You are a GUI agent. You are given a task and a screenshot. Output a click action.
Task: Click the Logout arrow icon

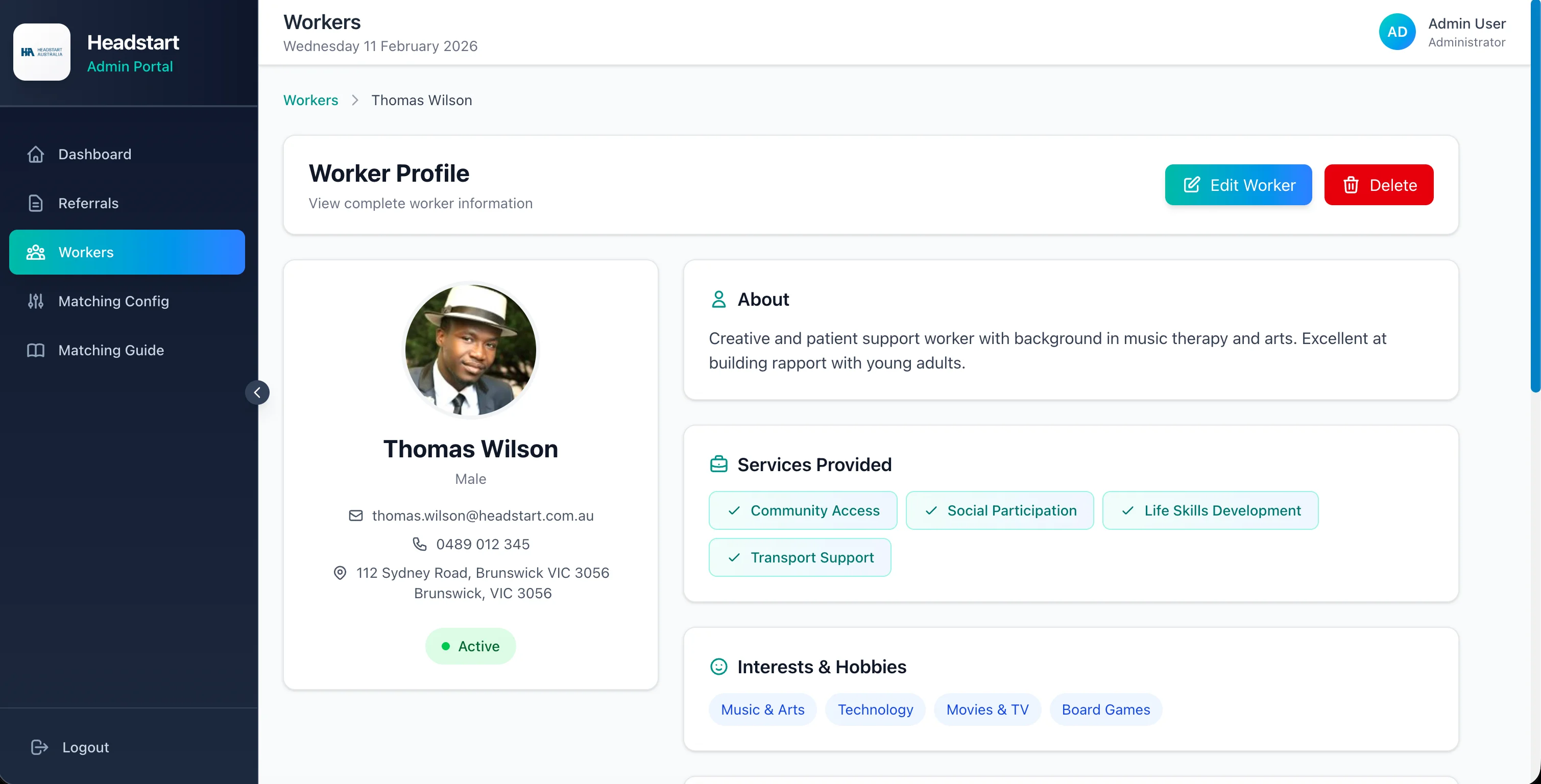(39, 748)
